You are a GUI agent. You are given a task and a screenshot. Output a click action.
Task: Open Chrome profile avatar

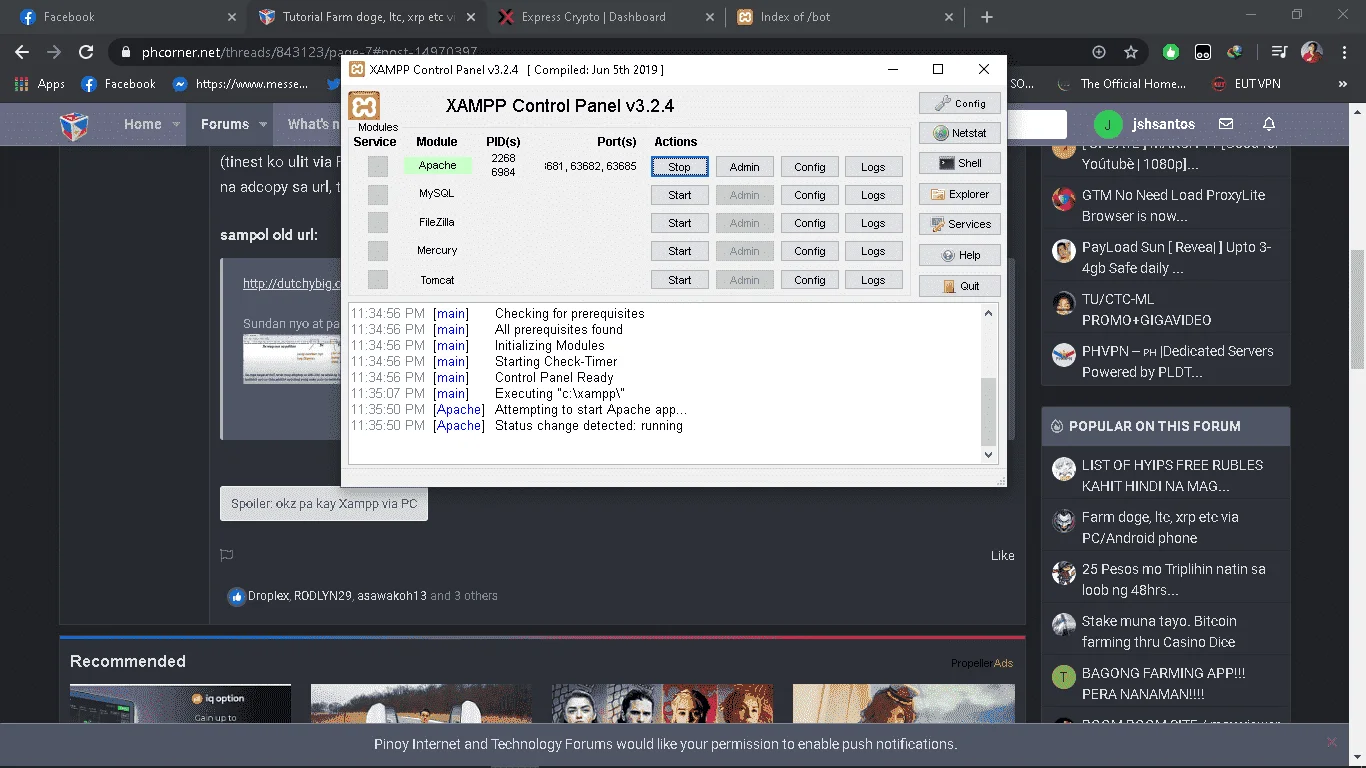click(1312, 52)
